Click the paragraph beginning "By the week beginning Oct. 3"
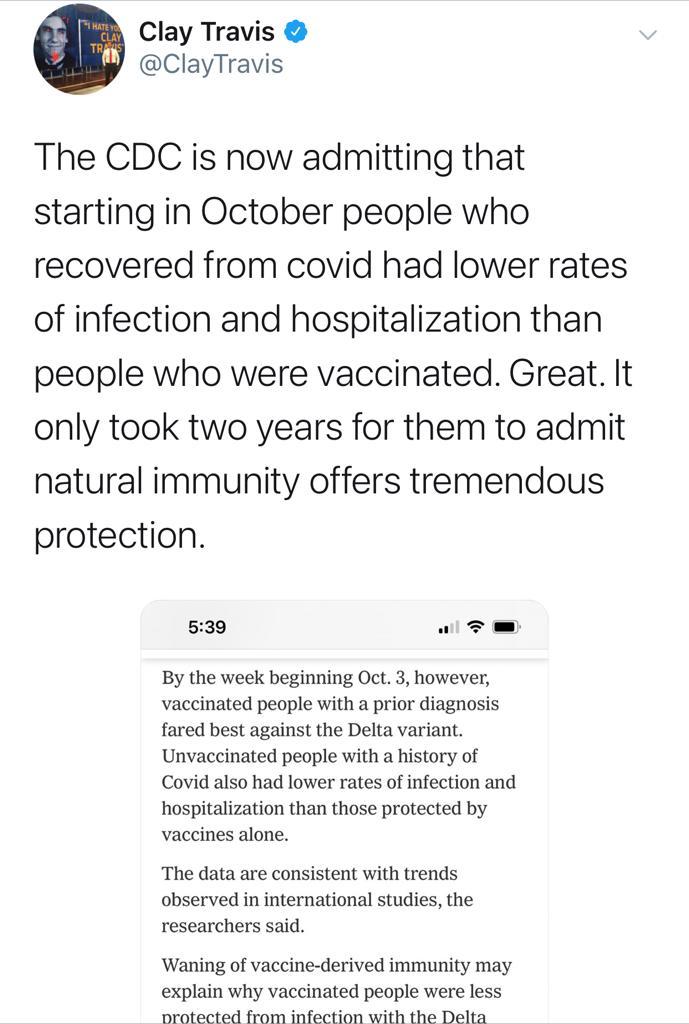The height and width of the screenshot is (1024, 689). [339, 755]
